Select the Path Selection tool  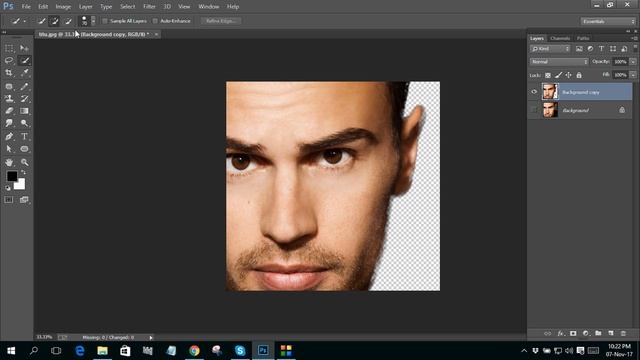click(x=9, y=149)
